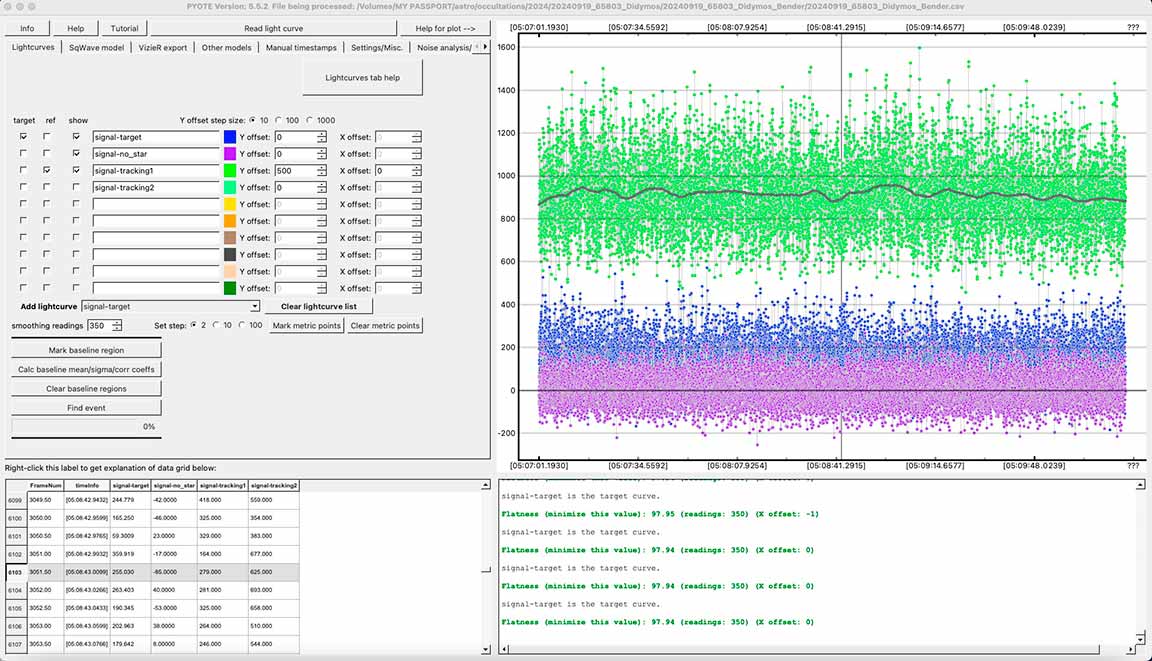Select Set step value 100
This screenshot has width=1152, height=661.
(241, 325)
